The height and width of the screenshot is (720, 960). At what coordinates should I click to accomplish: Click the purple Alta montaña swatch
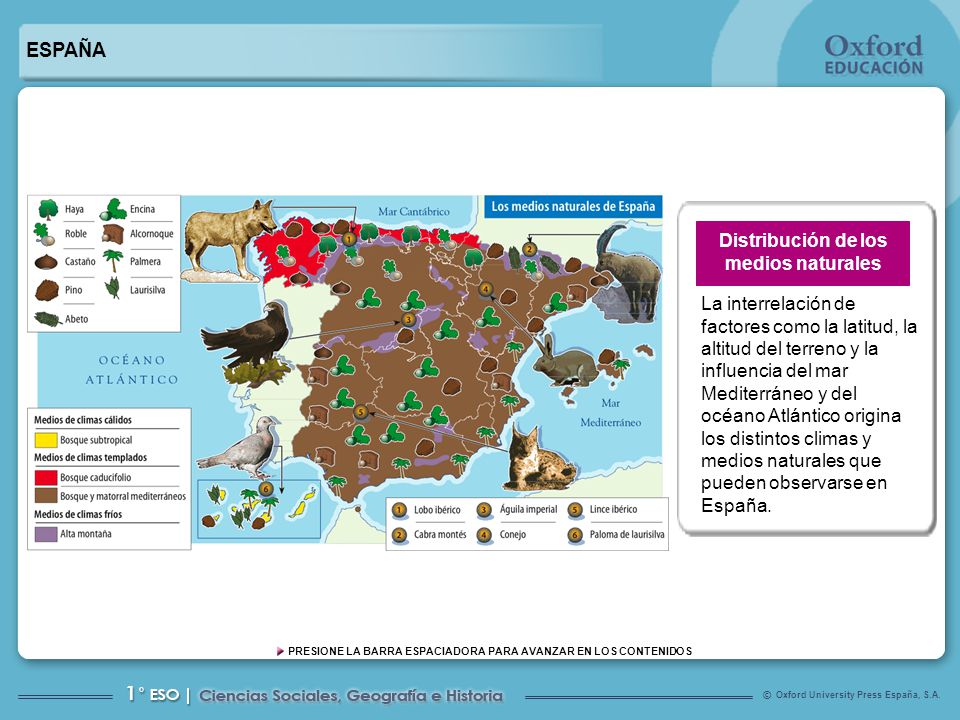pos(46,534)
